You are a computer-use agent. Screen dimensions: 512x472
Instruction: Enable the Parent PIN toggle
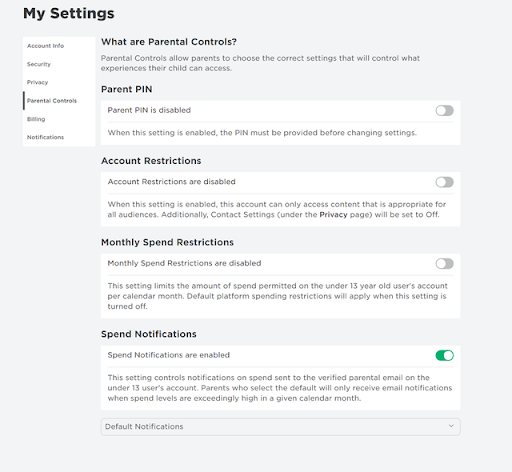[444, 111]
